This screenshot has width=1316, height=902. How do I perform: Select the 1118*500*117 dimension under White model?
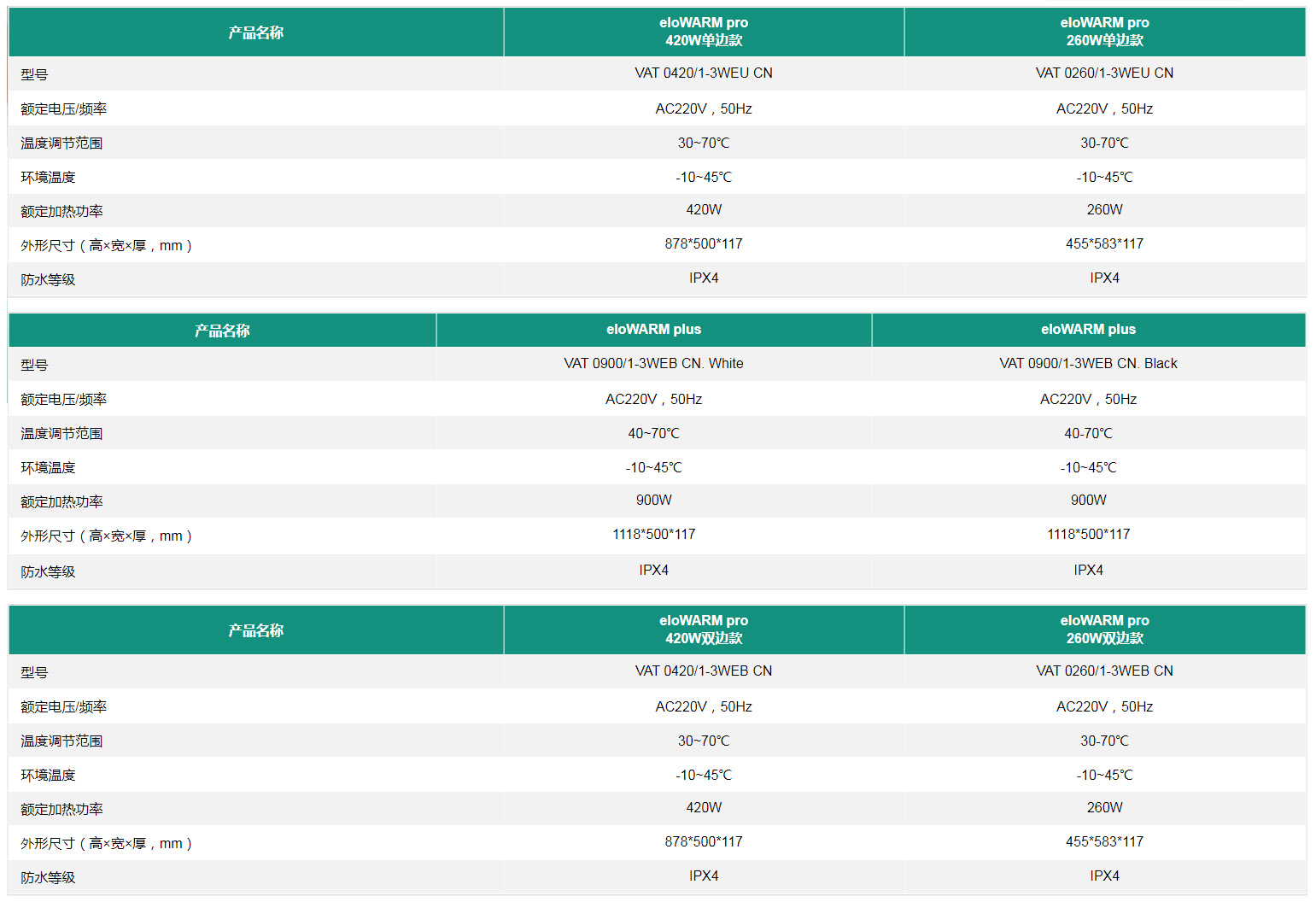[653, 535]
